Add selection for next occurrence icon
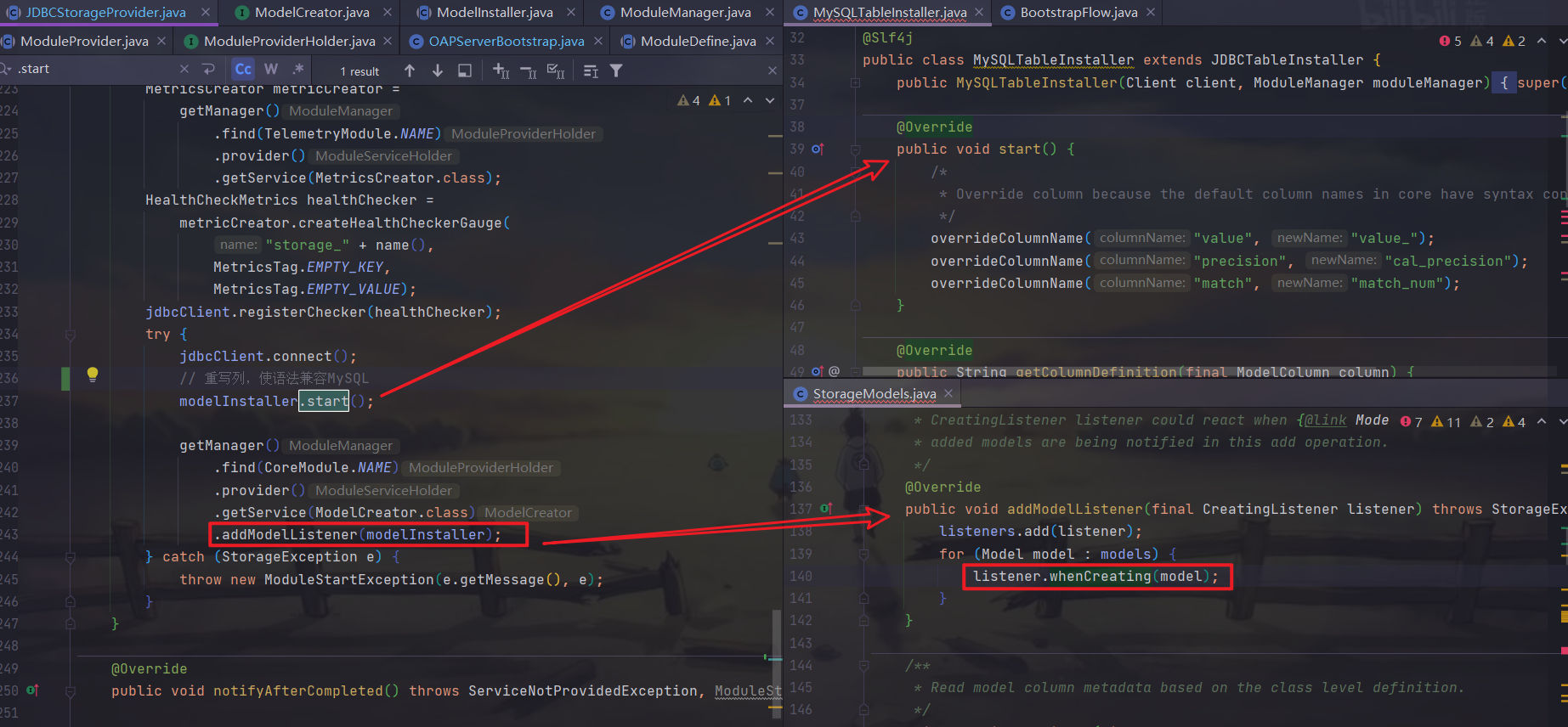 501,70
